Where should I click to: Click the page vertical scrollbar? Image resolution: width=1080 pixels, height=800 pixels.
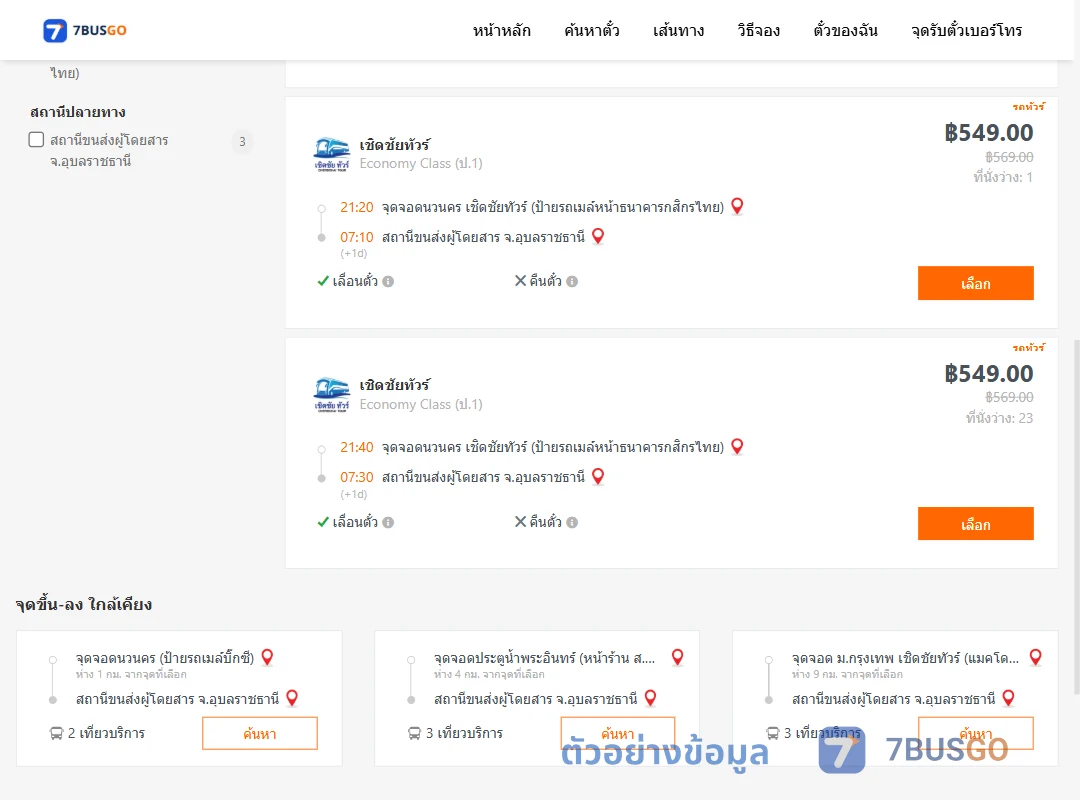1077,517
